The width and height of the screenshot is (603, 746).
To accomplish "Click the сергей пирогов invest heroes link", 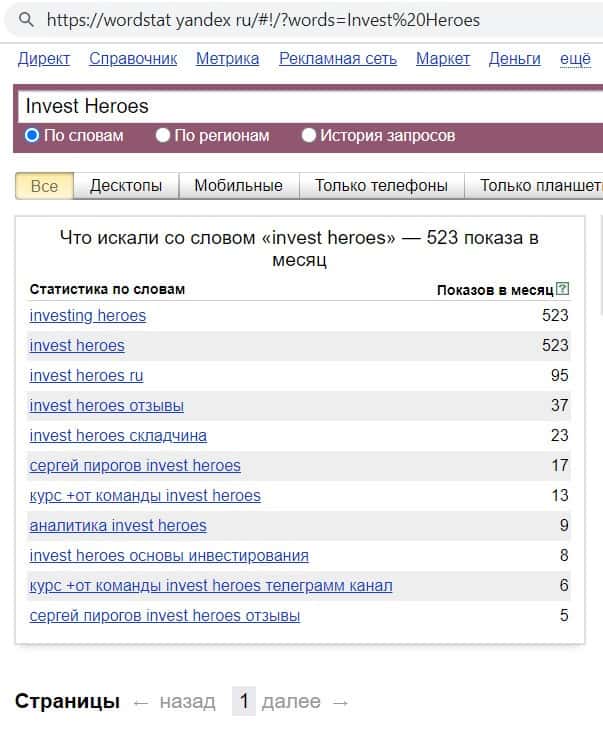I will 135,466.
